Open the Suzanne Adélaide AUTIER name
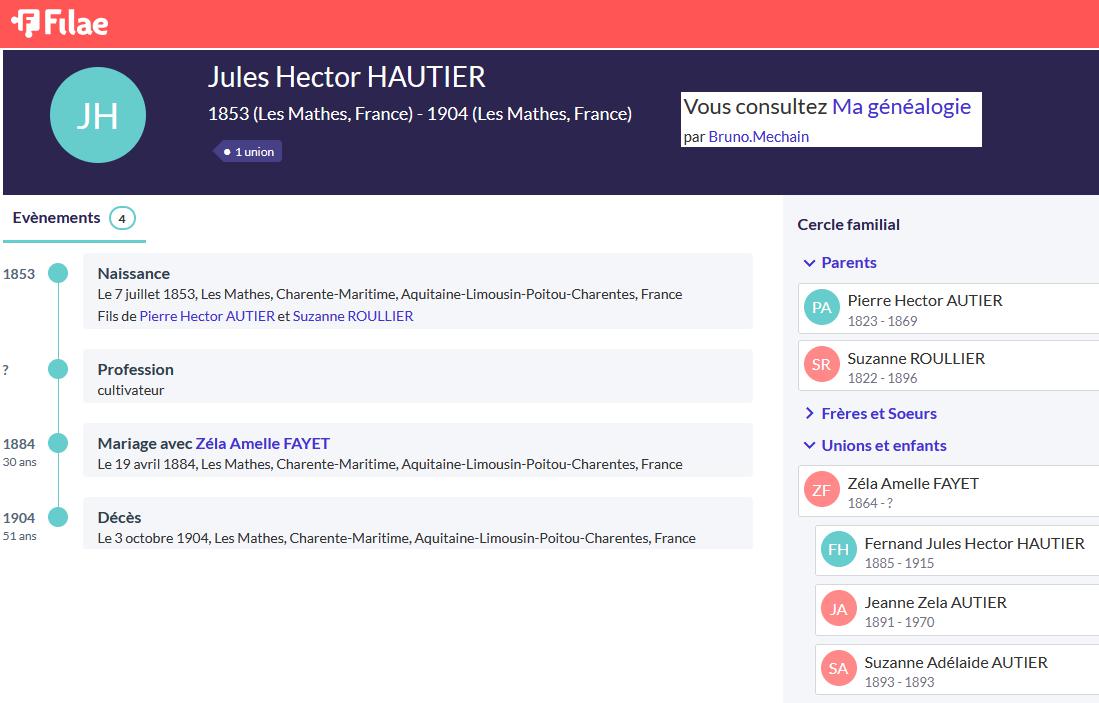1099x703 pixels. point(956,662)
